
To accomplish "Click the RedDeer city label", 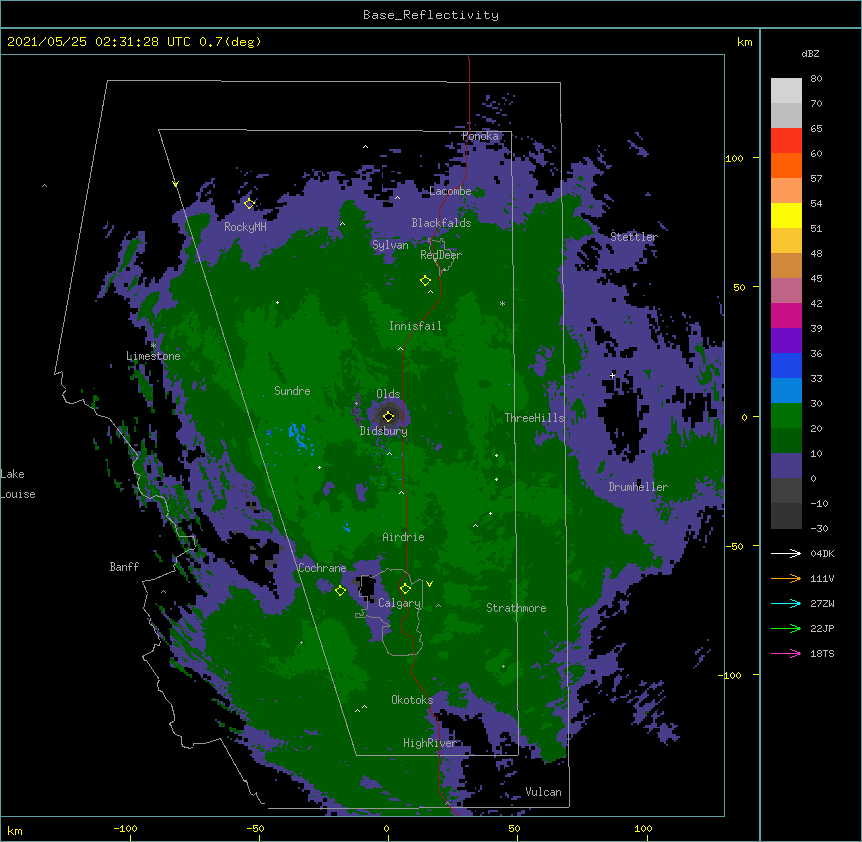I will pyautogui.click(x=441, y=255).
